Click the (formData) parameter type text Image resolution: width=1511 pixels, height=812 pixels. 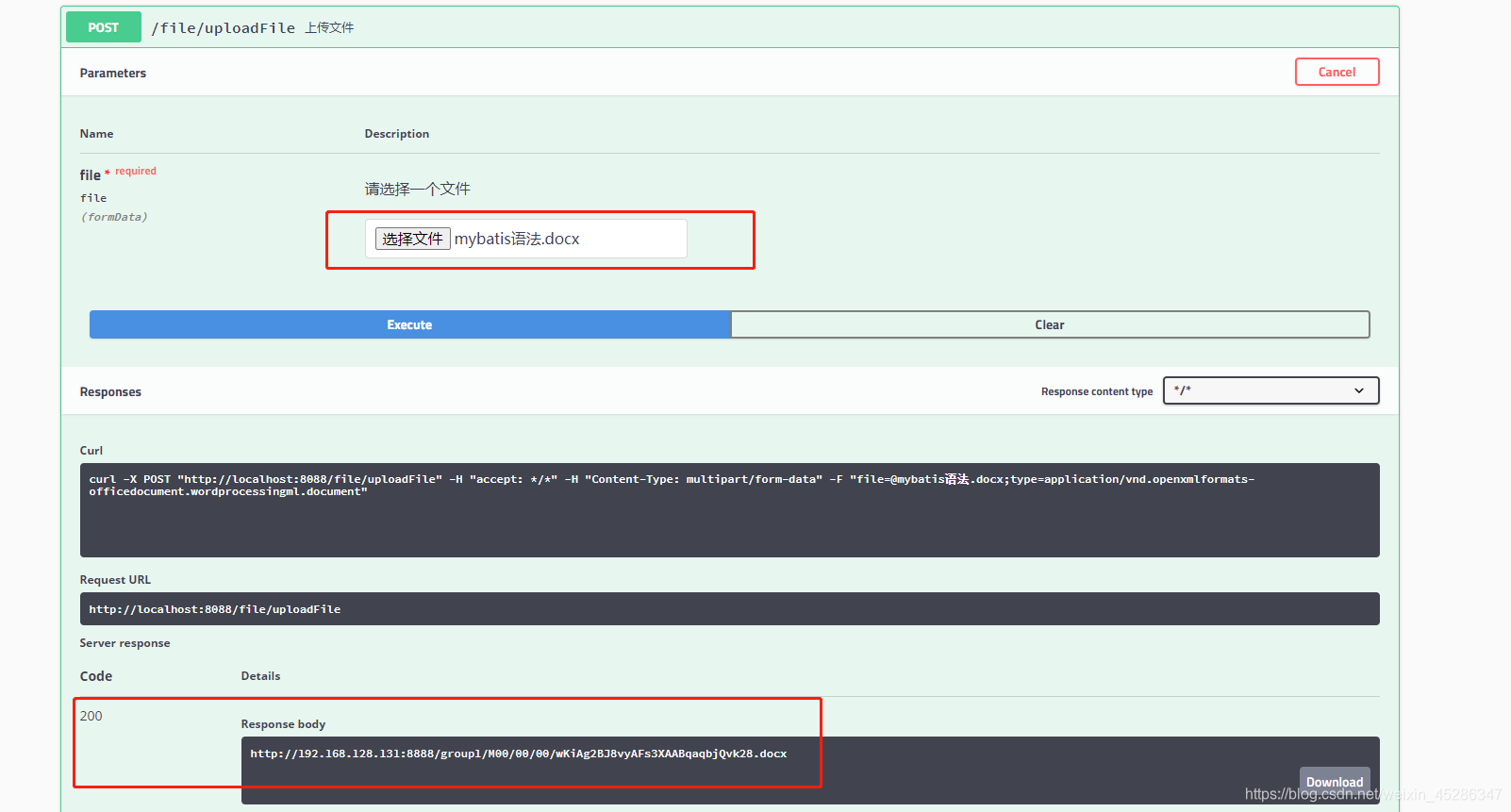[114, 217]
